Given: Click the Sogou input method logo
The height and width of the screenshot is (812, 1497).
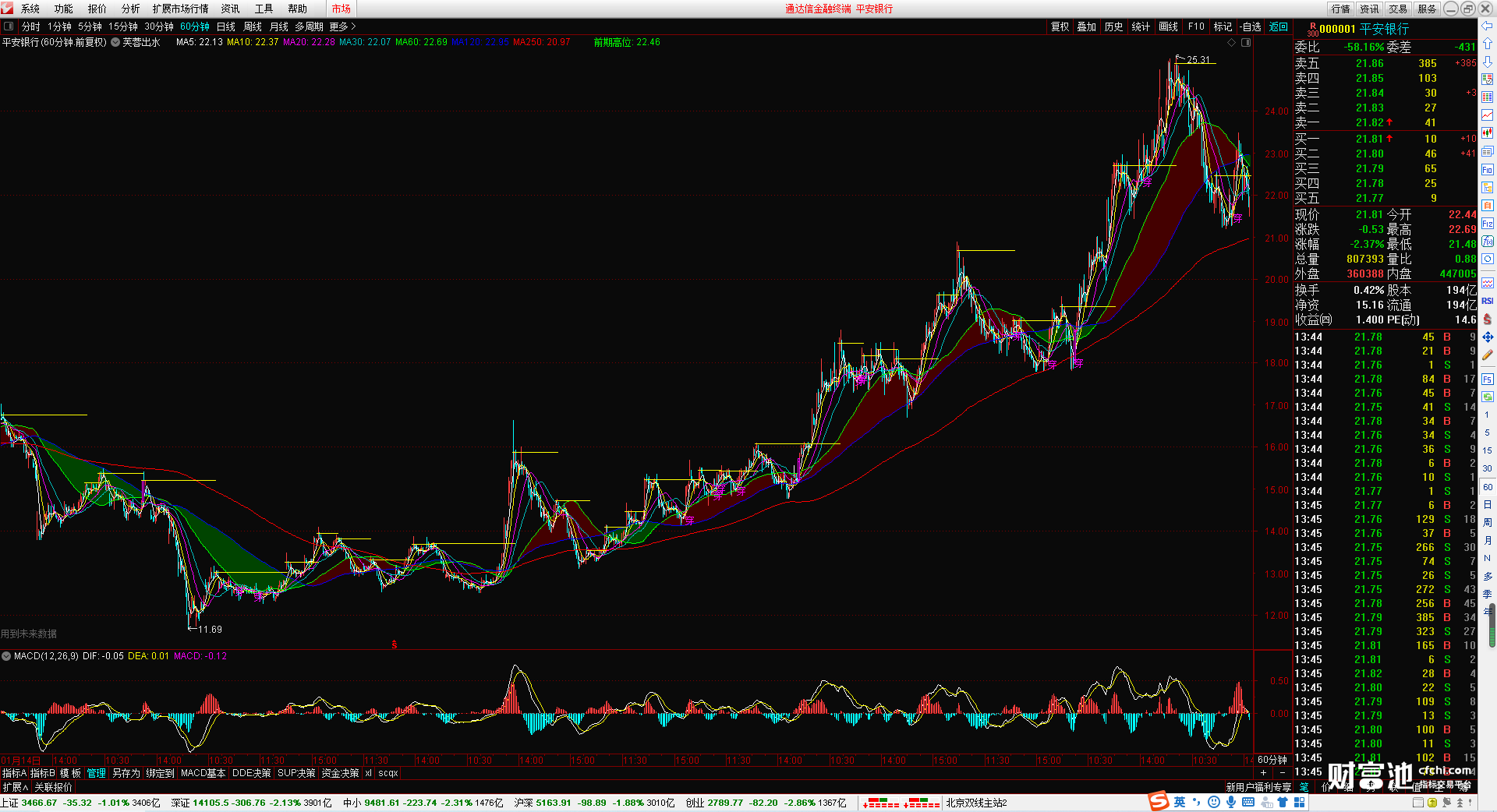Looking at the screenshot, I should tap(1159, 800).
